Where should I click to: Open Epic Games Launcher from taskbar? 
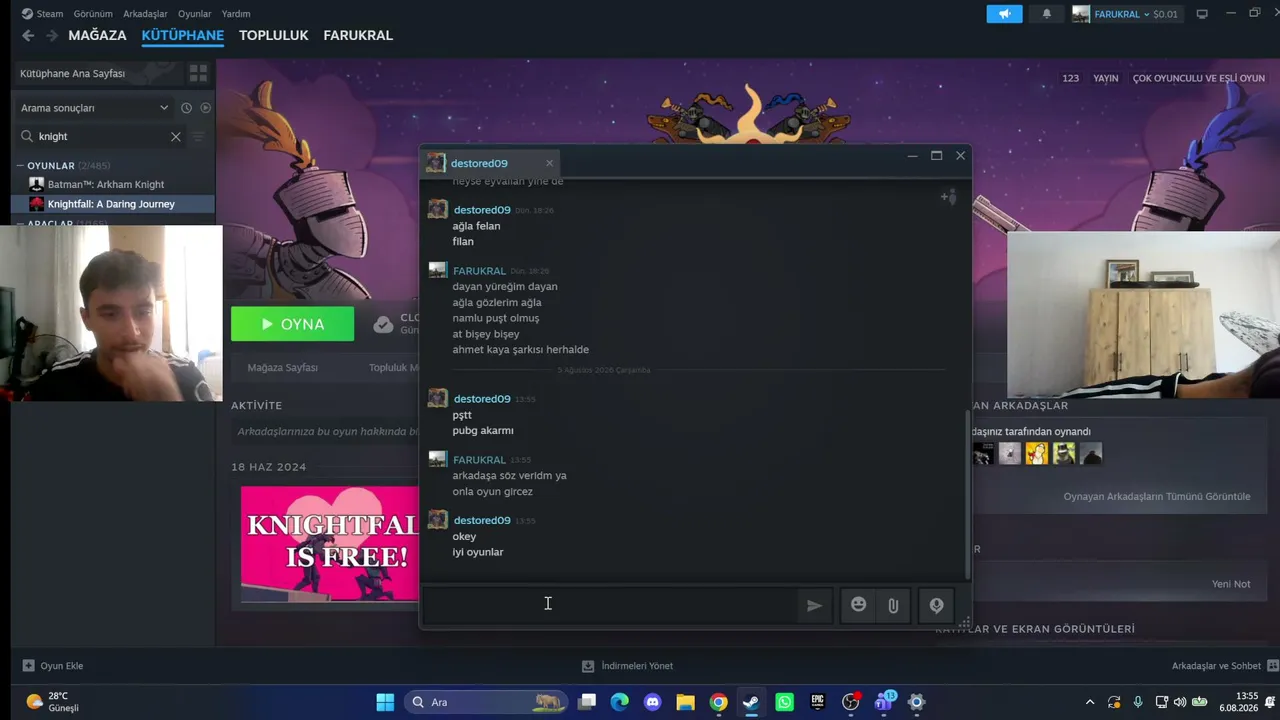817,702
